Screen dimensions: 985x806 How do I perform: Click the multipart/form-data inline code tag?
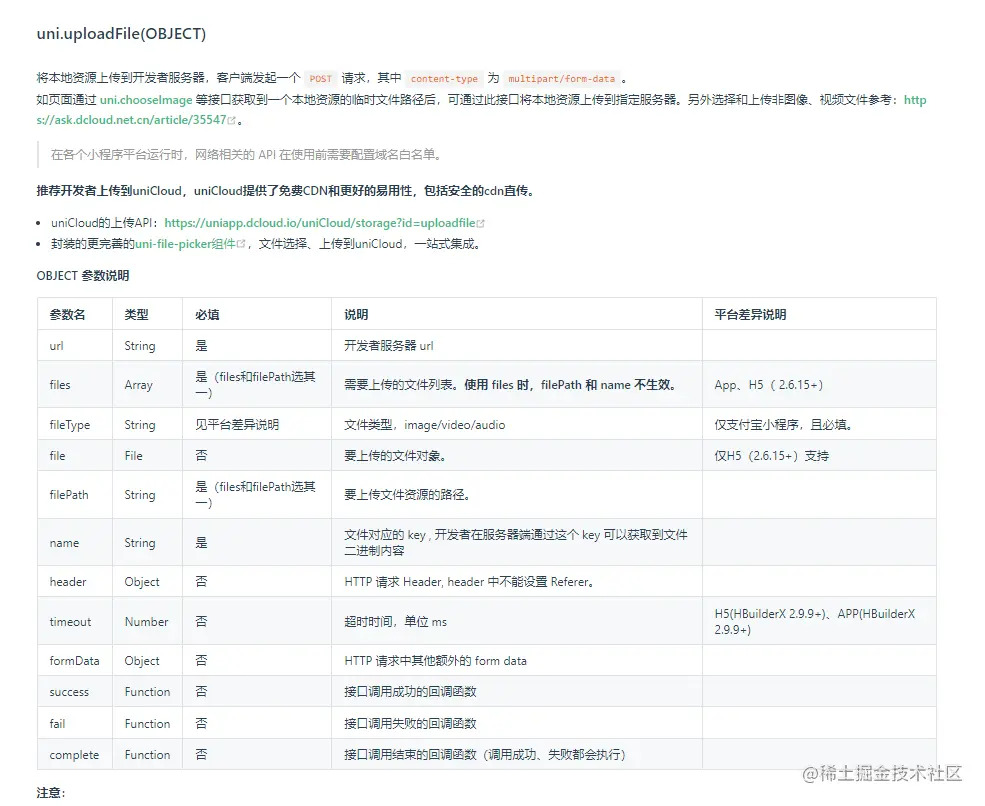pos(562,79)
